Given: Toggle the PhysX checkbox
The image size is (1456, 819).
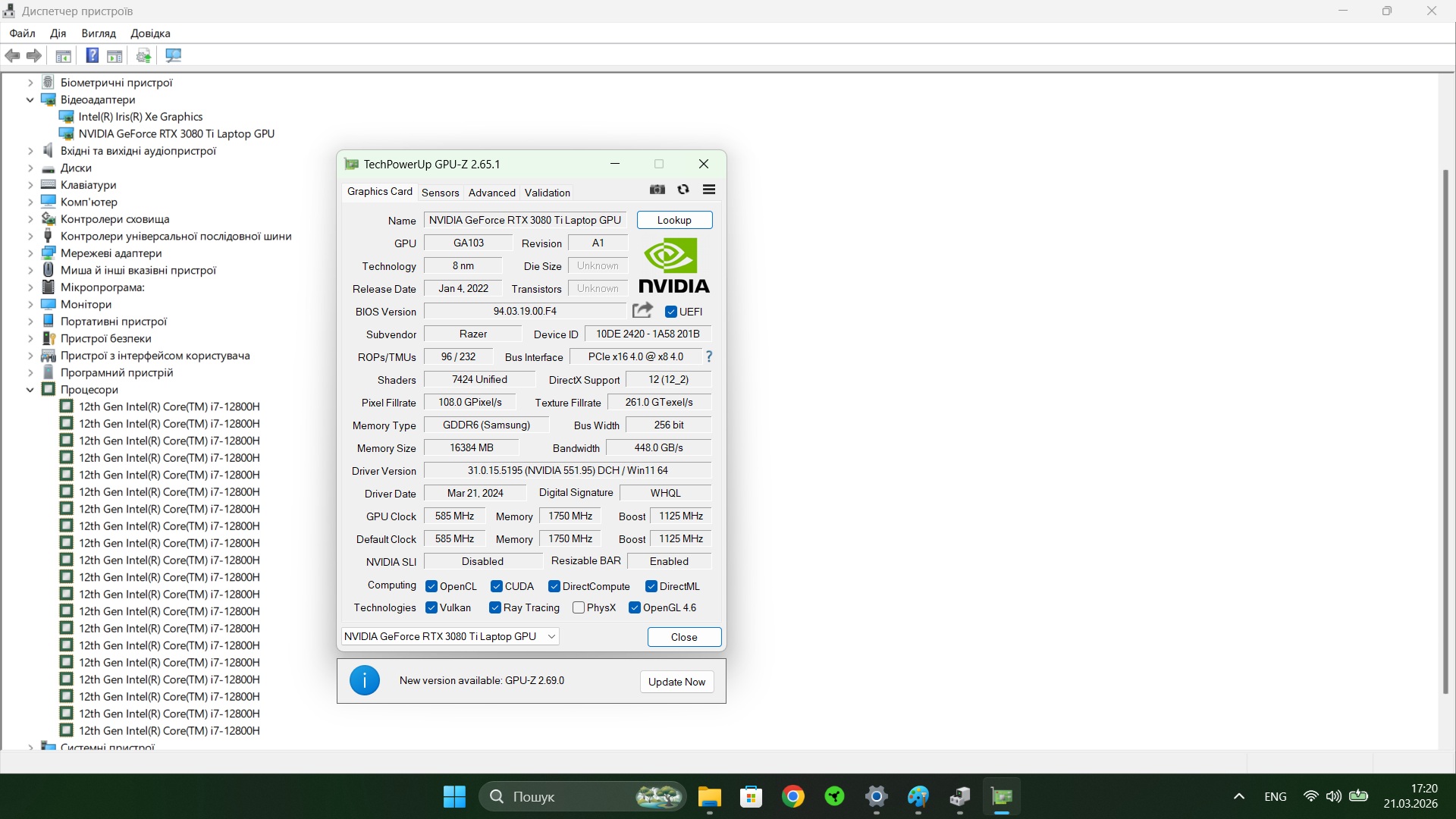Looking at the screenshot, I should click(579, 607).
